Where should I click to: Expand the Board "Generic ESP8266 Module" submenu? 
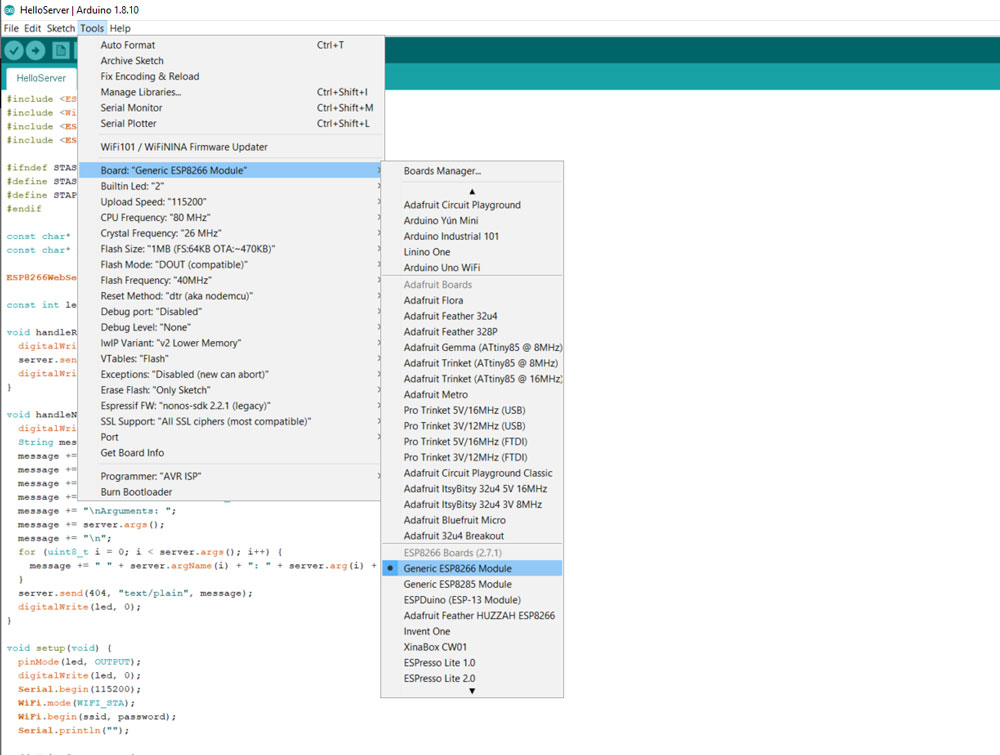tap(231, 170)
